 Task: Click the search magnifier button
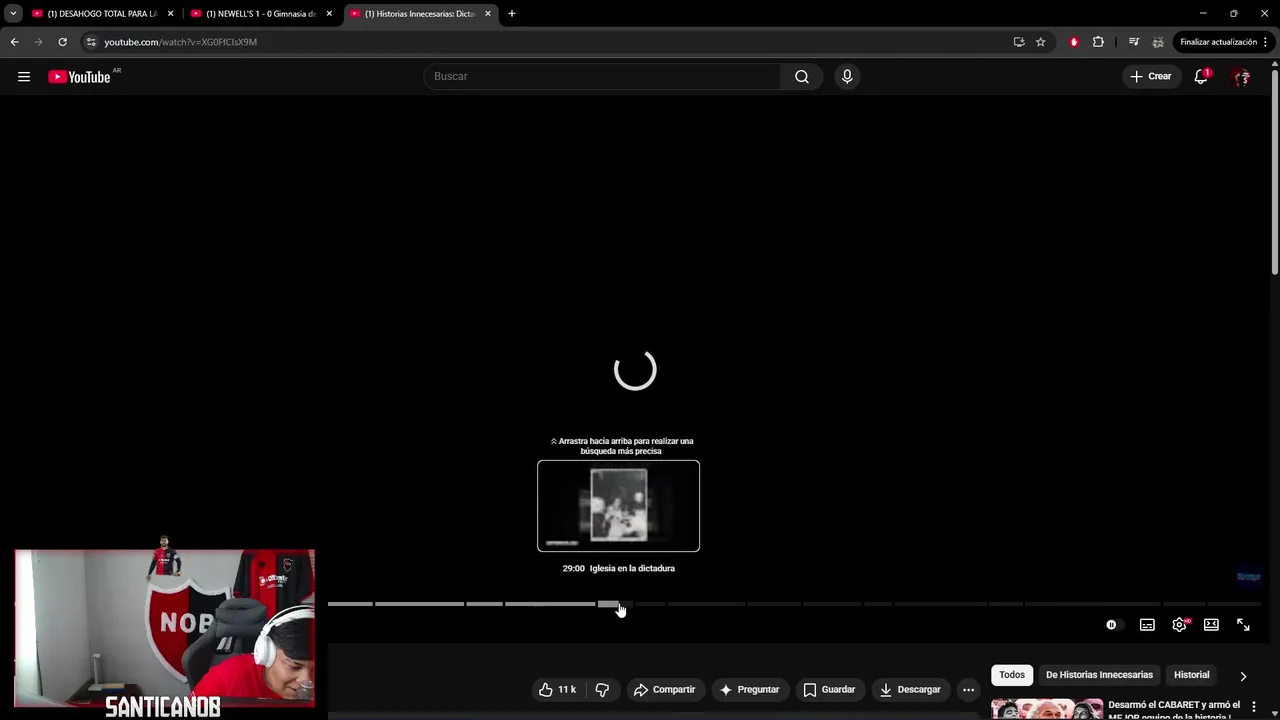coord(802,77)
